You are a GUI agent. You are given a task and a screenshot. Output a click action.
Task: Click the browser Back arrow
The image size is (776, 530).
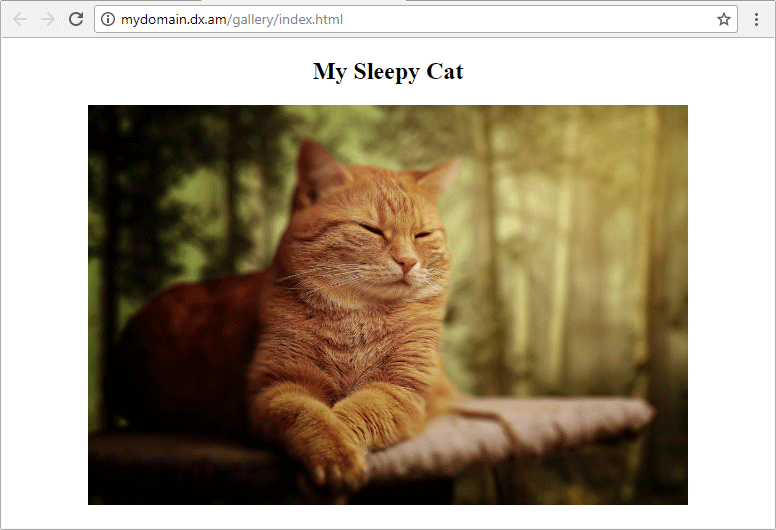point(20,19)
